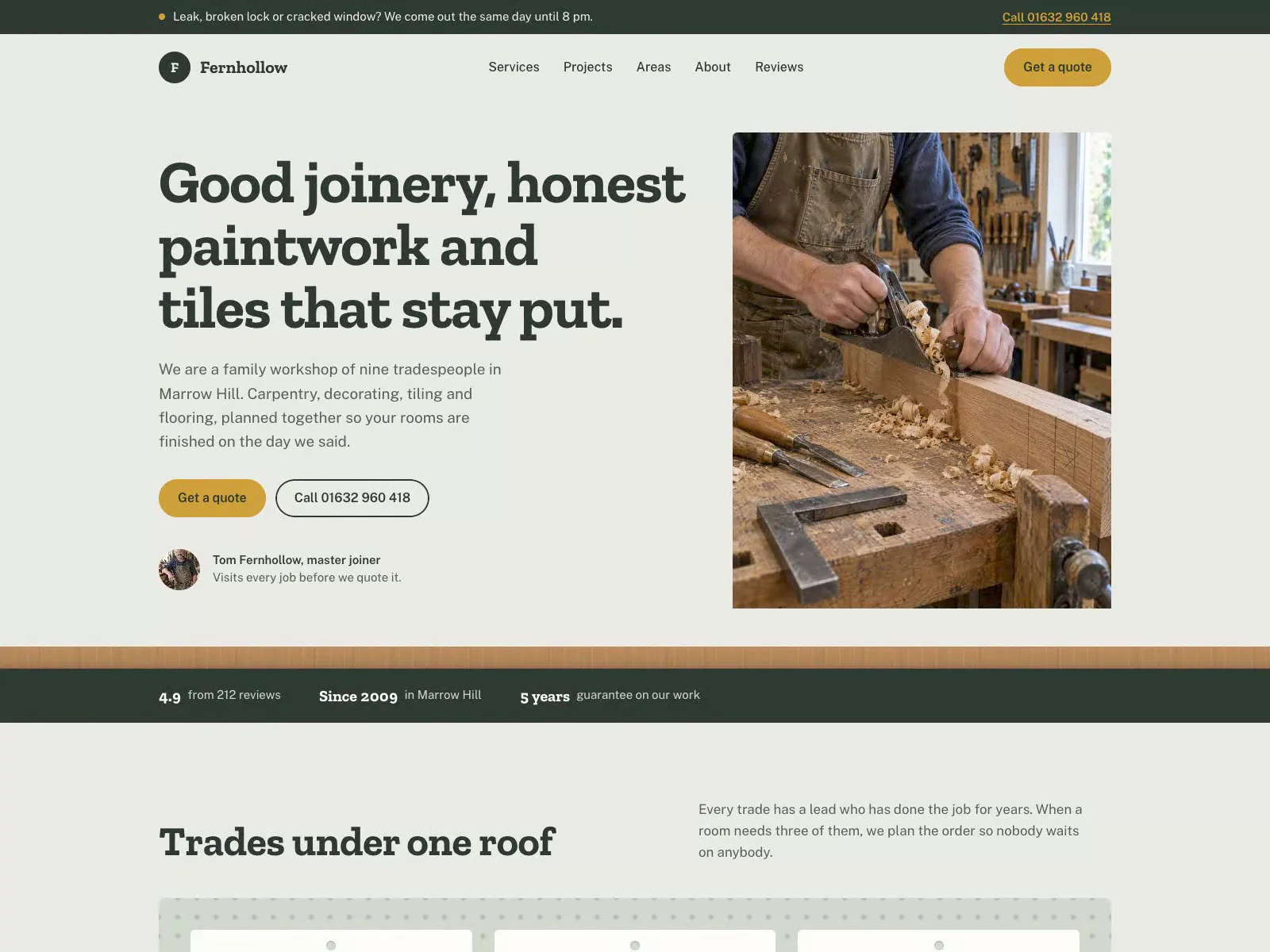Click the 'from 212 reviews' text
The width and height of the screenshot is (1270, 952).
click(x=234, y=695)
